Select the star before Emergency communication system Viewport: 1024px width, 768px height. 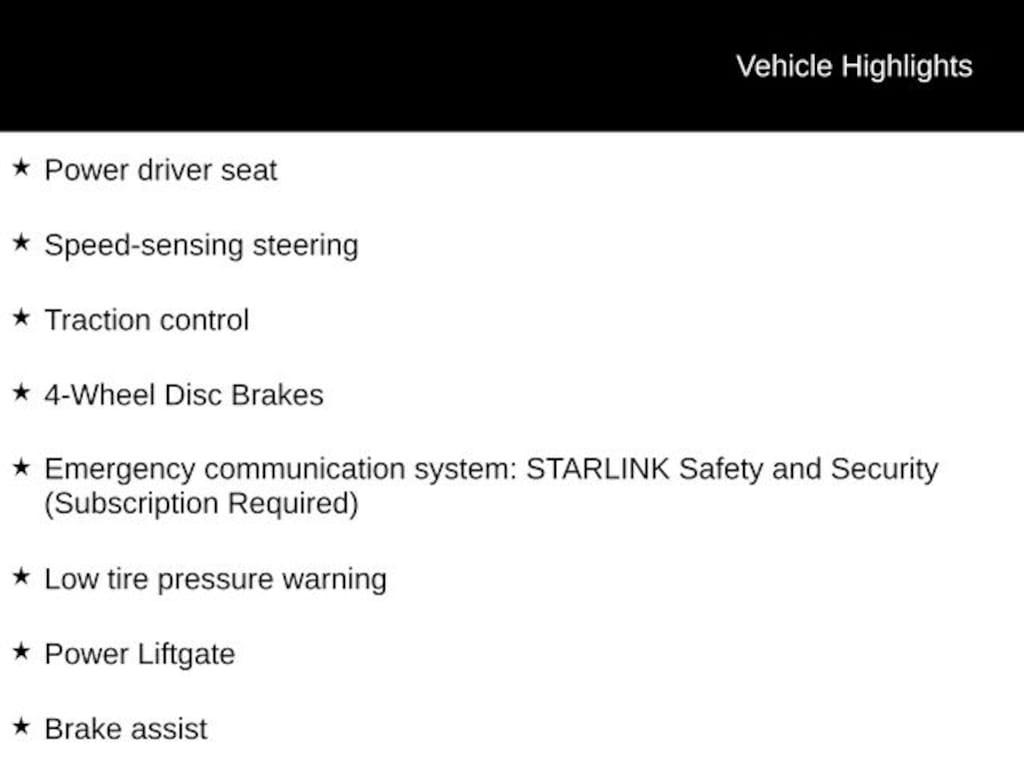click(21, 467)
